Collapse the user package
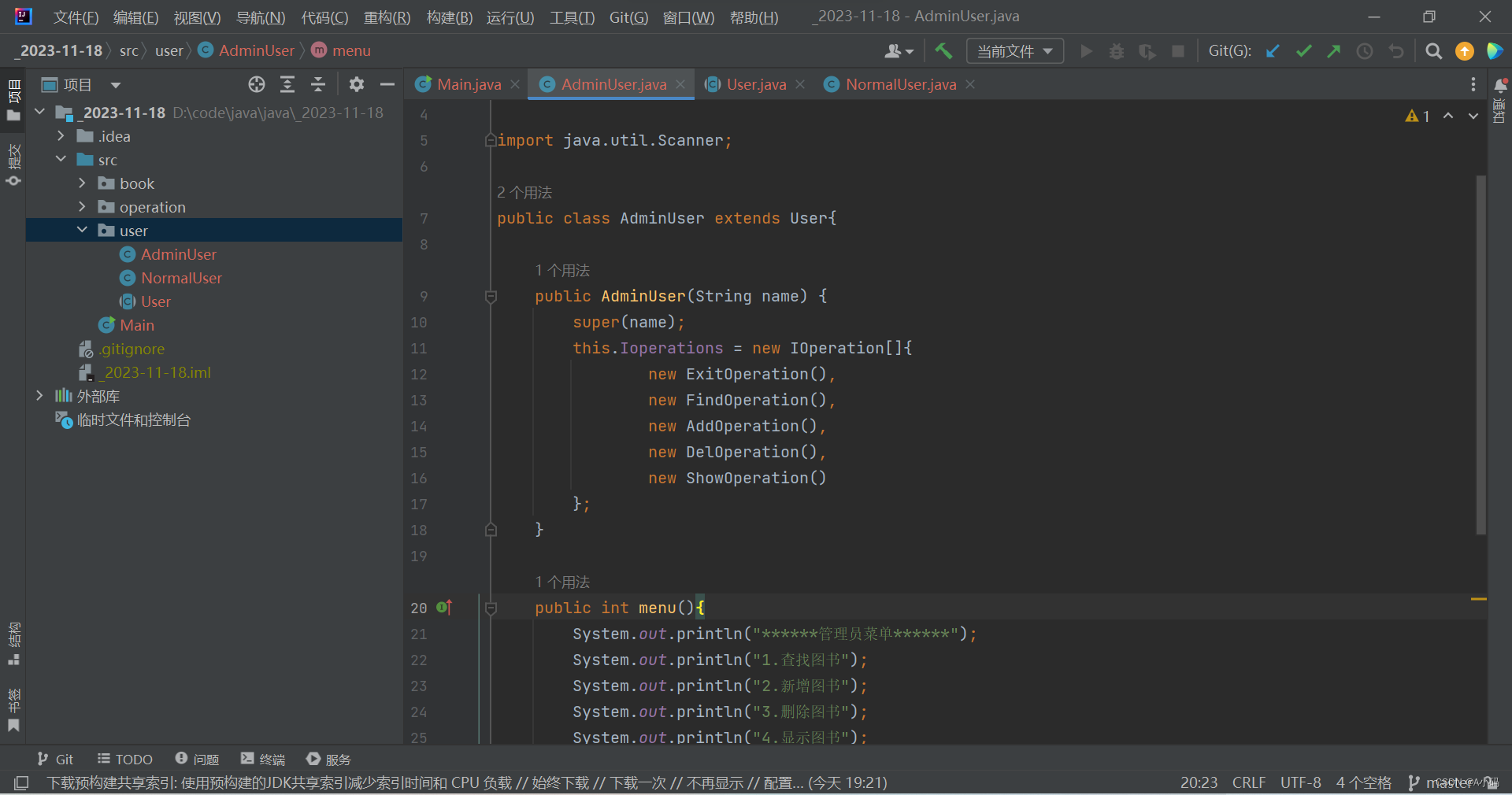This screenshot has height=795, width=1512. 82,231
